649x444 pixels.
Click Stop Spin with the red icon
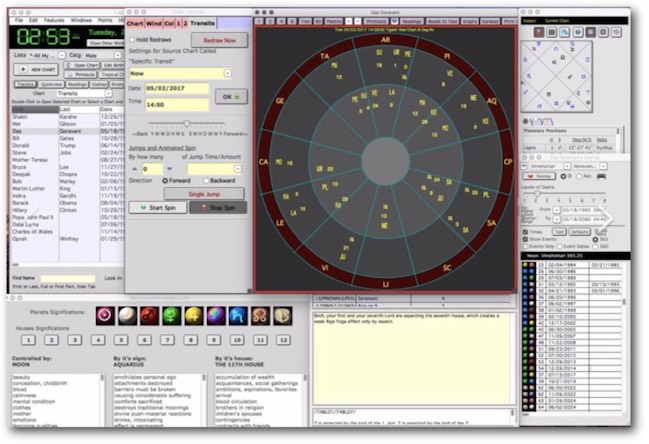click(x=215, y=208)
